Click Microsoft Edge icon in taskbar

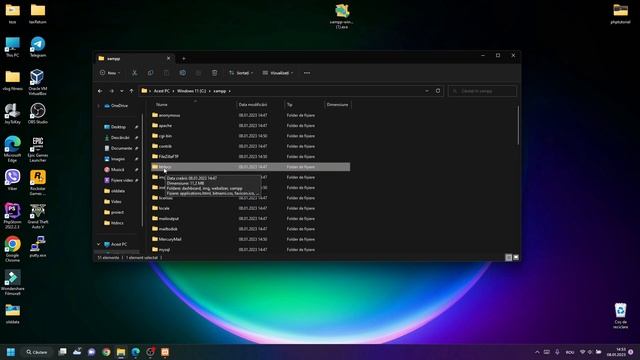[136, 352]
